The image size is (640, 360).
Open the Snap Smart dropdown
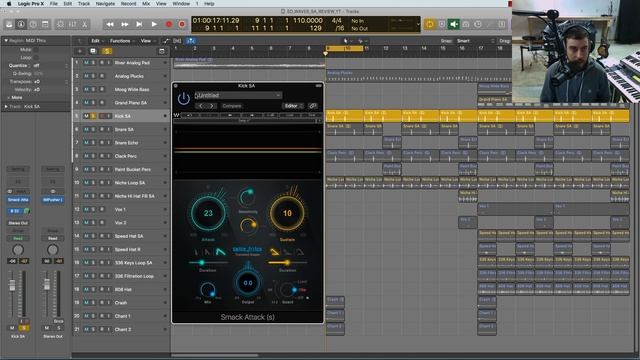(476, 41)
